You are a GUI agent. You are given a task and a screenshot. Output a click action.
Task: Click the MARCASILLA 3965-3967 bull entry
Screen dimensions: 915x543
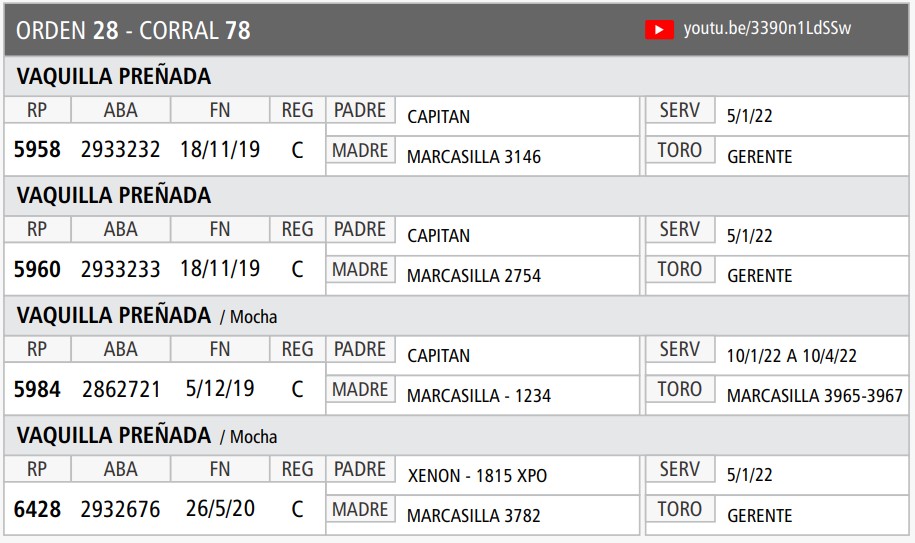coord(814,396)
